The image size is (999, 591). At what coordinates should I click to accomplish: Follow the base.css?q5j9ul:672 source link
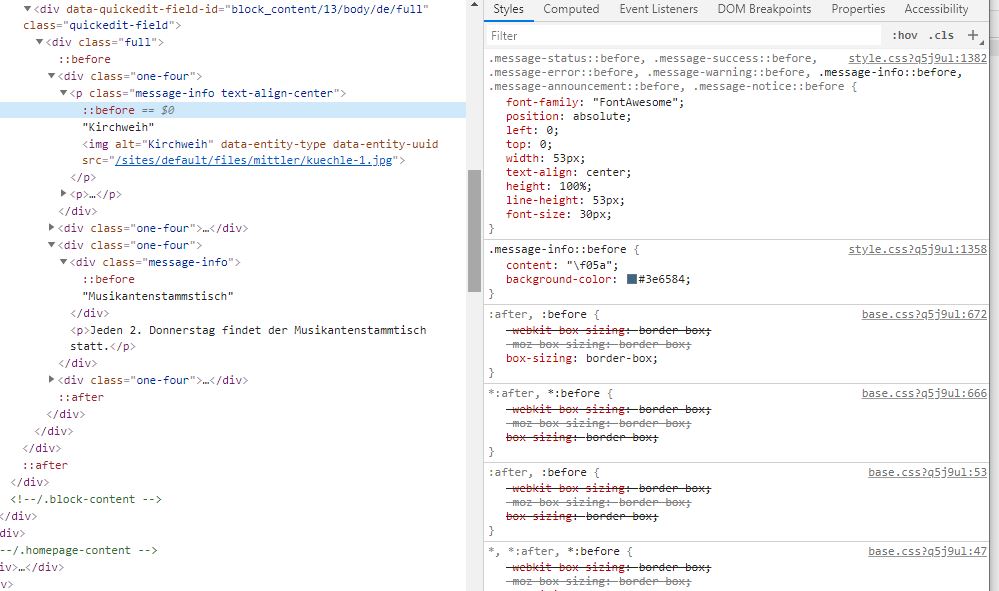pos(924,314)
